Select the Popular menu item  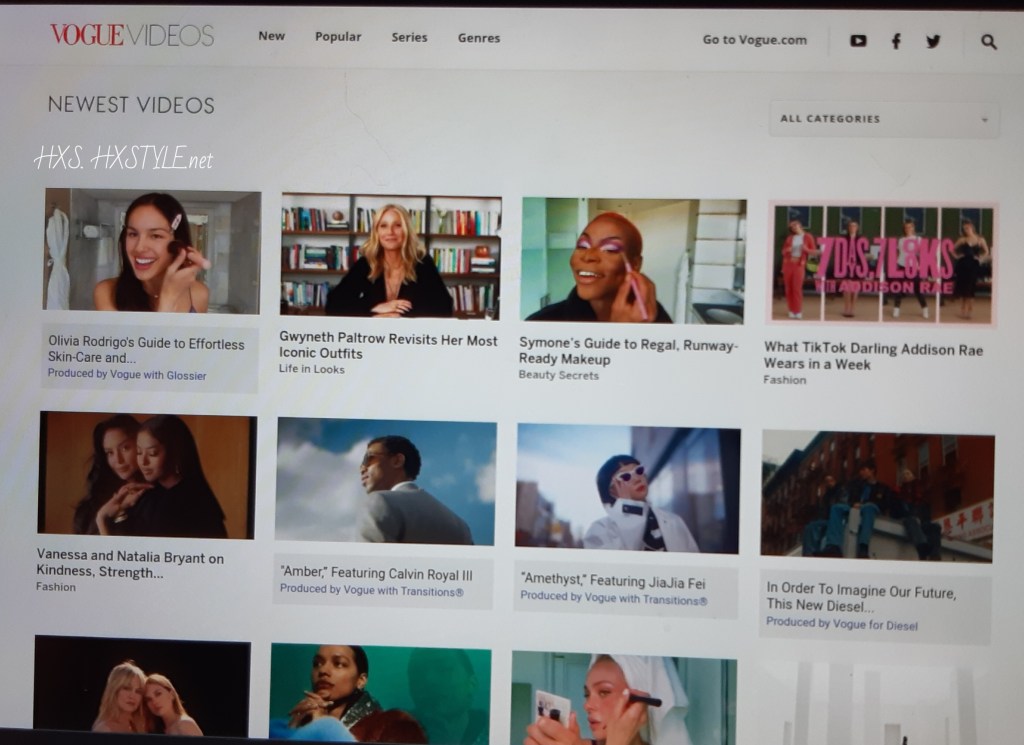(x=338, y=37)
